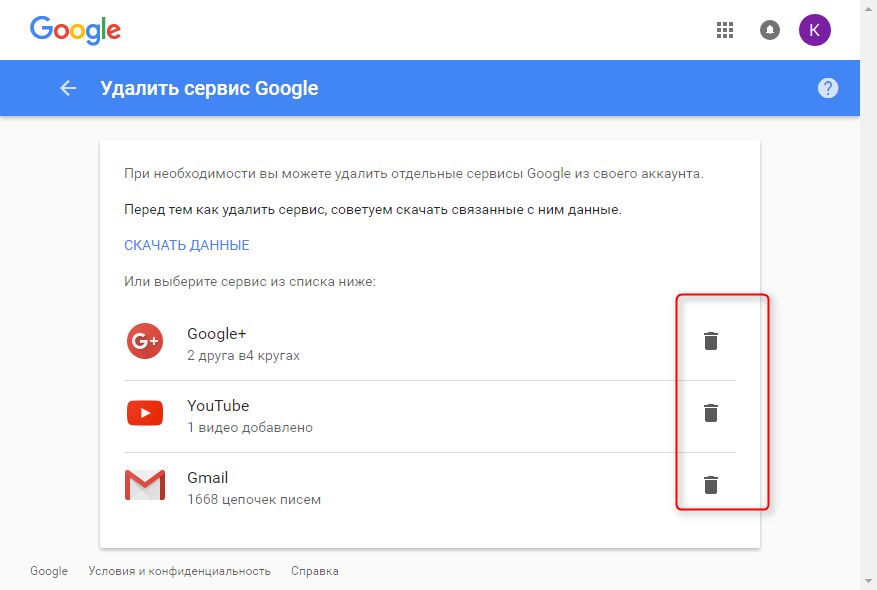Click the scrollbar down arrow

click(x=868, y=582)
